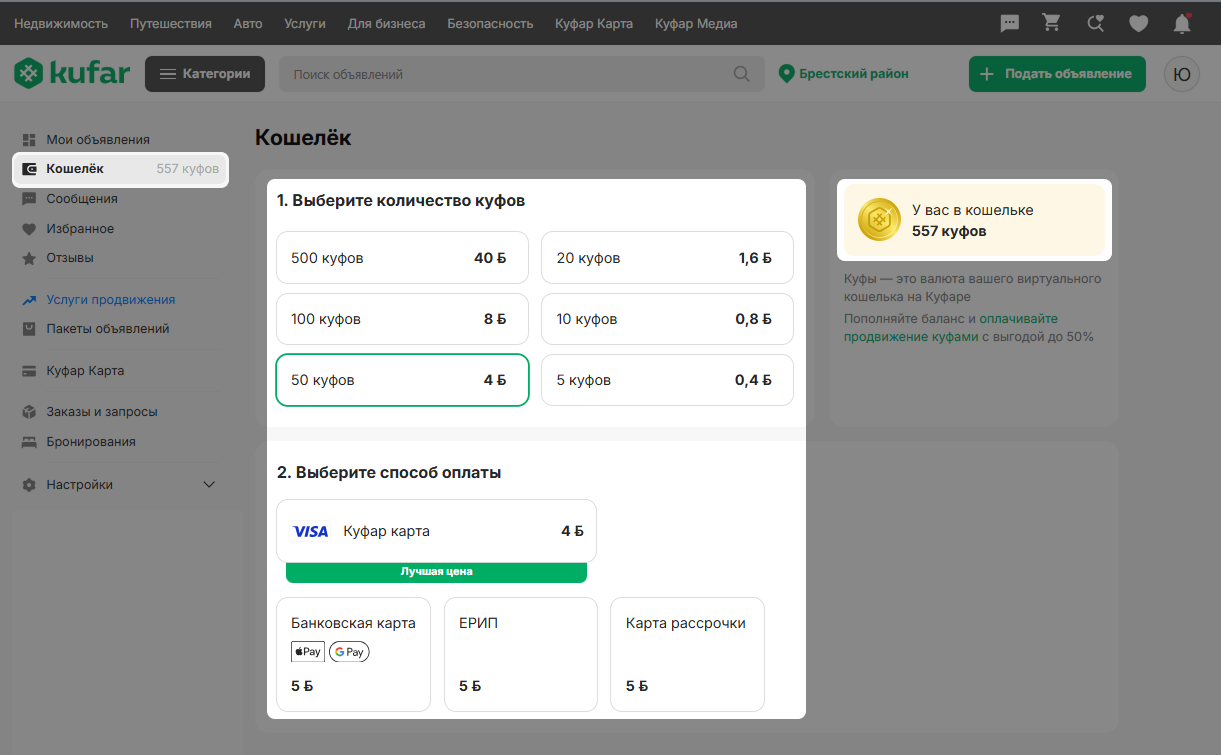Image resolution: width=1221 pixels, height=755 pixels.
Task: Click the VISA logo on Куфар карта
Action: coord(310,531)
